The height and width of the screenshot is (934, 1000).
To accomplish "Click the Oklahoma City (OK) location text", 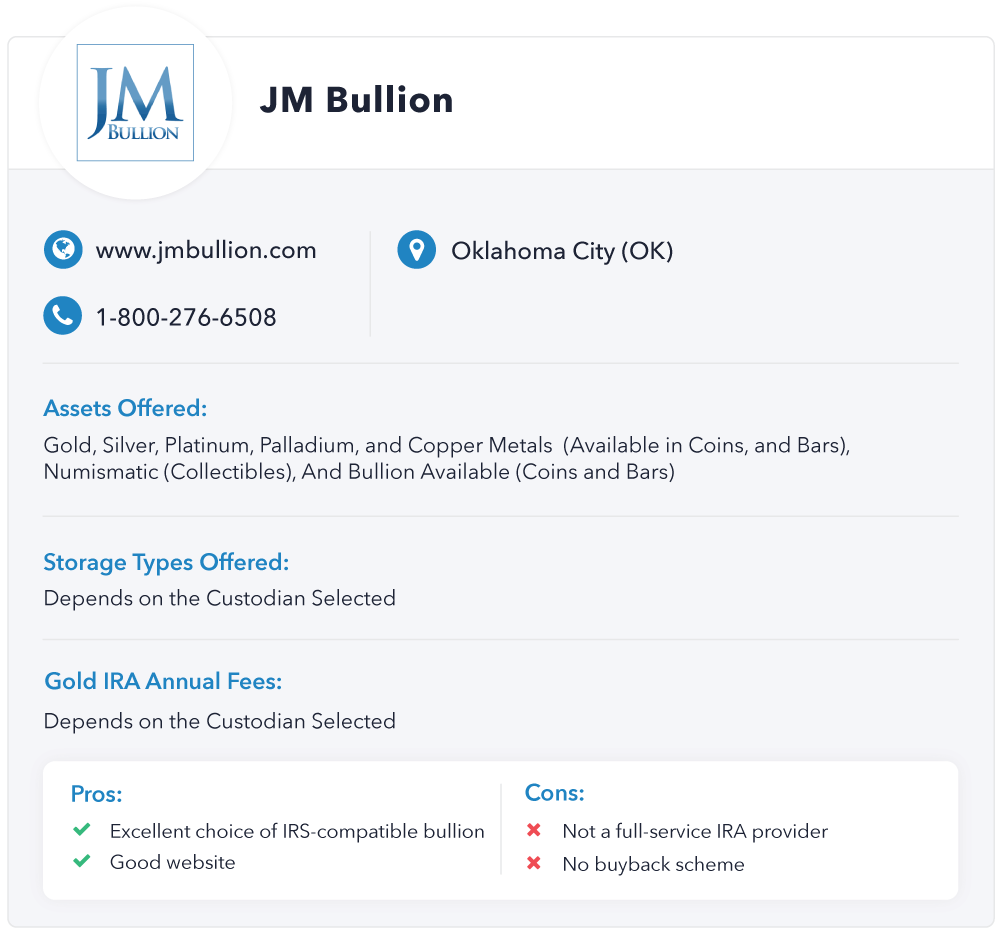I will tap(562, 251).
